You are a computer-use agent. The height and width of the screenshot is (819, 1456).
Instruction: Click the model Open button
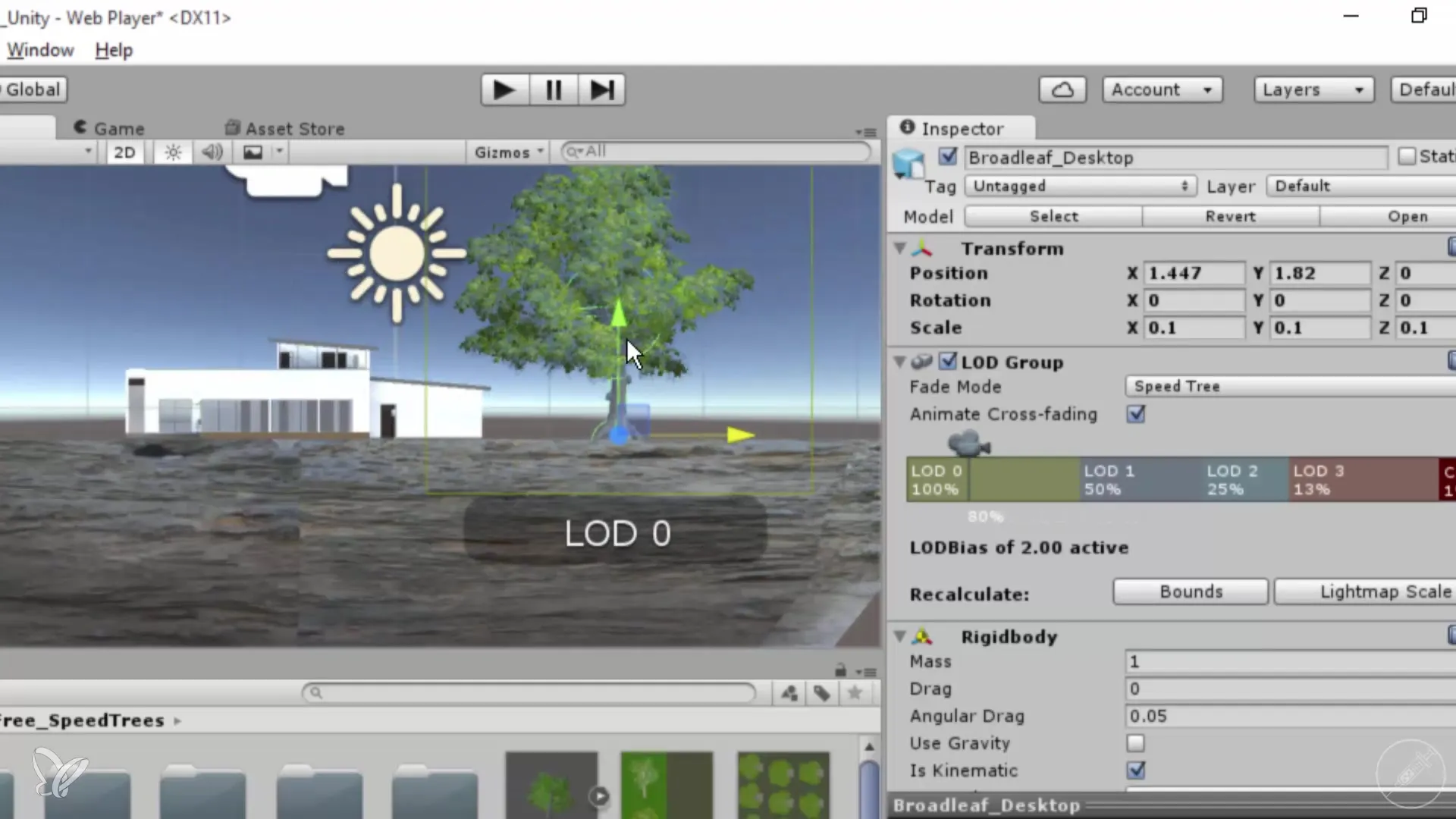click(x=1389, y=216)
